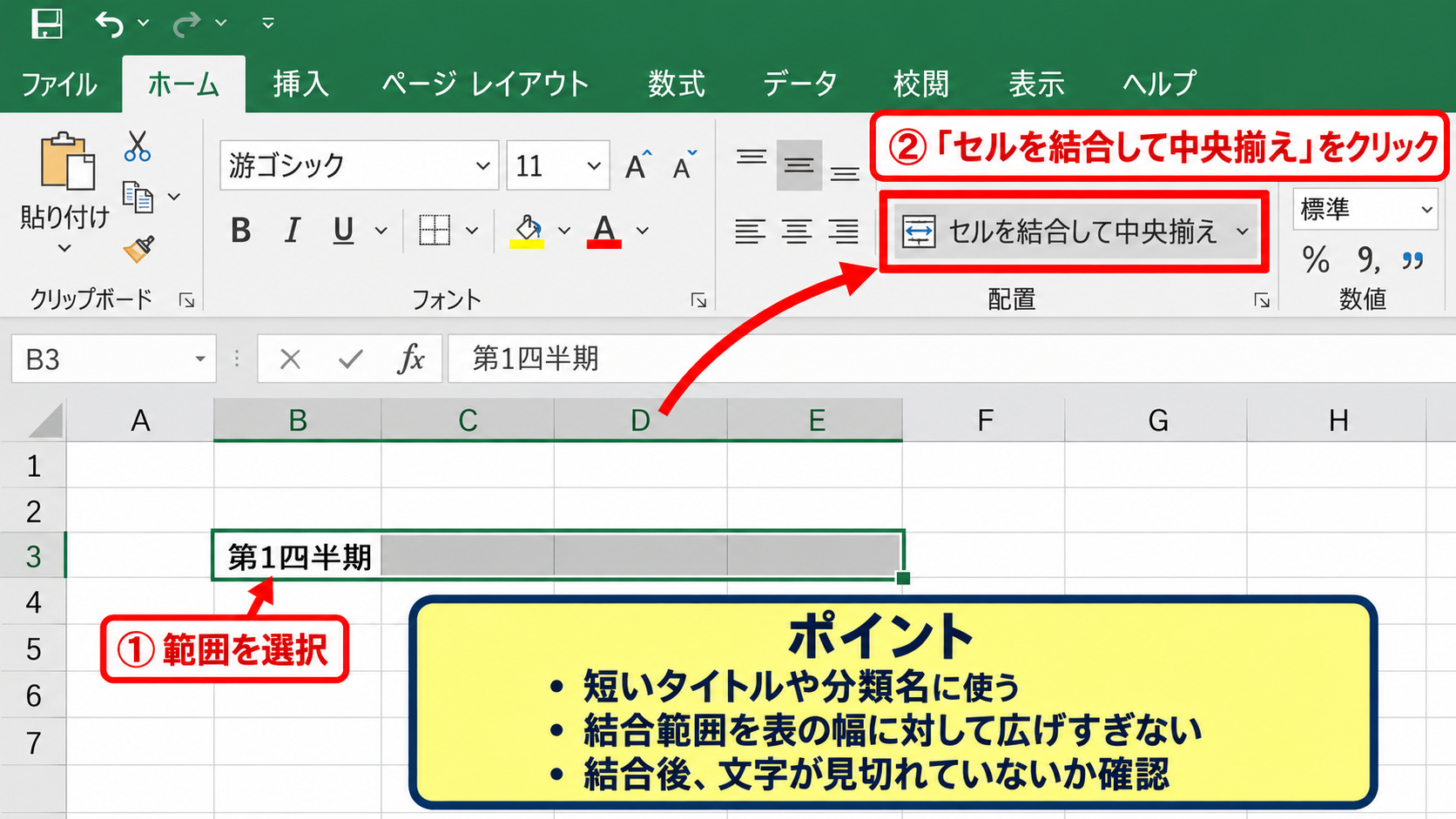Viewport: 1456px width, 819px height.
Task: Open the ファイル tab
Action: [x=59, y=84]
